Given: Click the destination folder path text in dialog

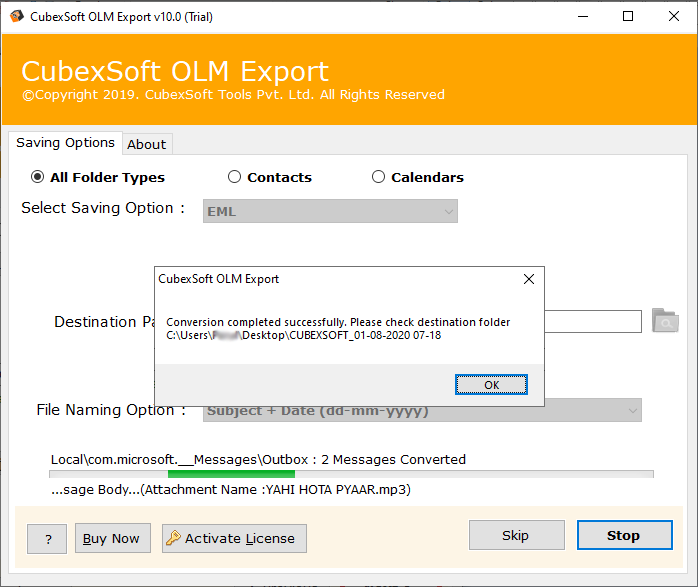Looking at the screenshot, I should coord(304,335).
